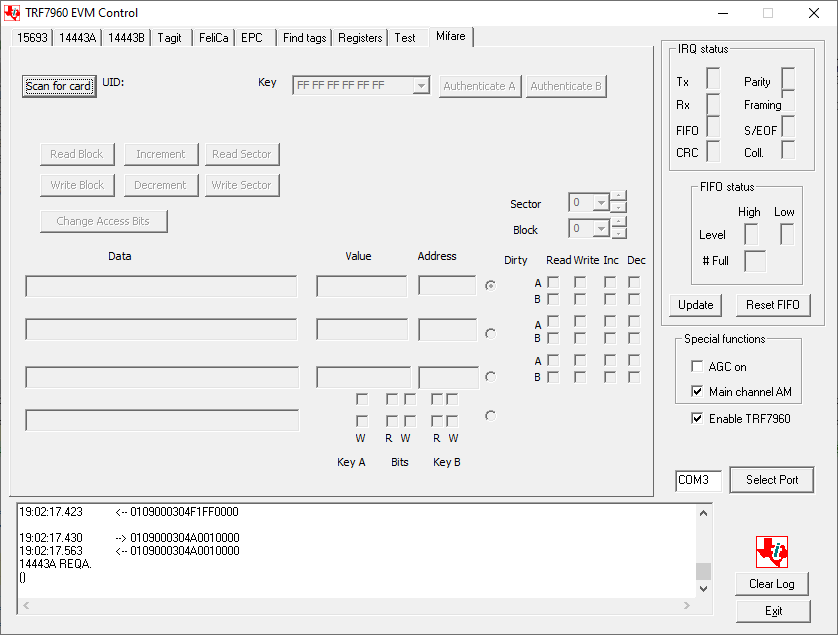Click the log horizontal scroll left arrow
This screenshot has width=840, height=635.
[x=26, y=606]
